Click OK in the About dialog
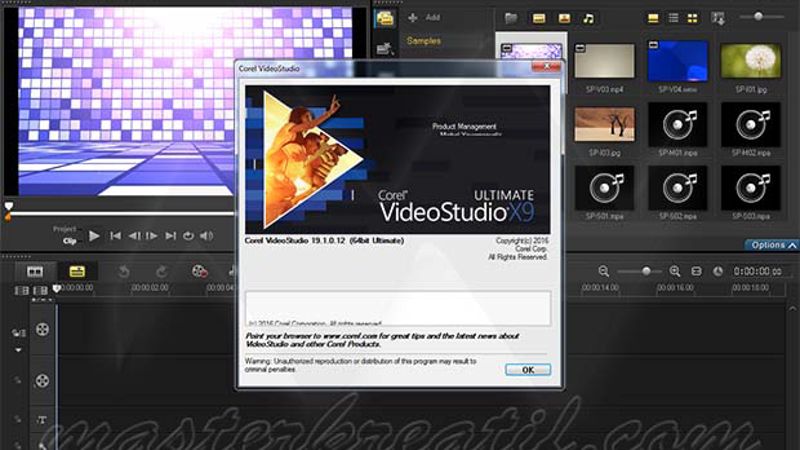 pyautogui.click(x=528, y=370)
